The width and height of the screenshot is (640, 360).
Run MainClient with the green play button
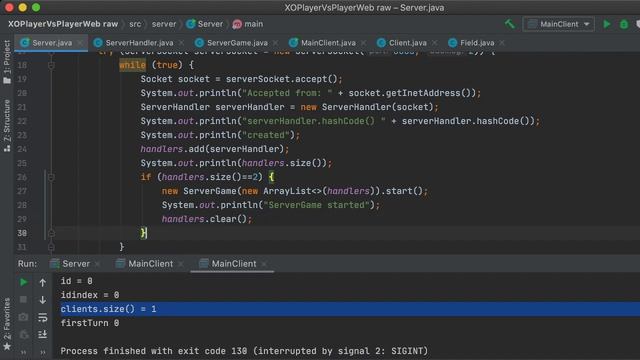point(607,24)
